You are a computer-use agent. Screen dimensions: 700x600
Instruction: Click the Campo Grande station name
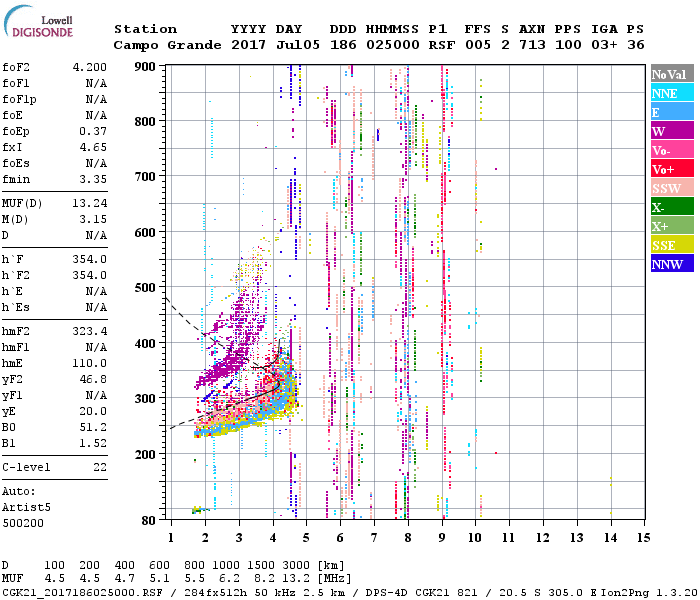coord(158,46)
